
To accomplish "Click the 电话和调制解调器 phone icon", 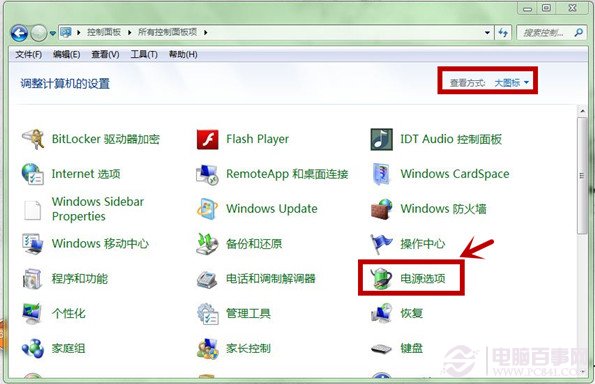I will click(207, 280).
